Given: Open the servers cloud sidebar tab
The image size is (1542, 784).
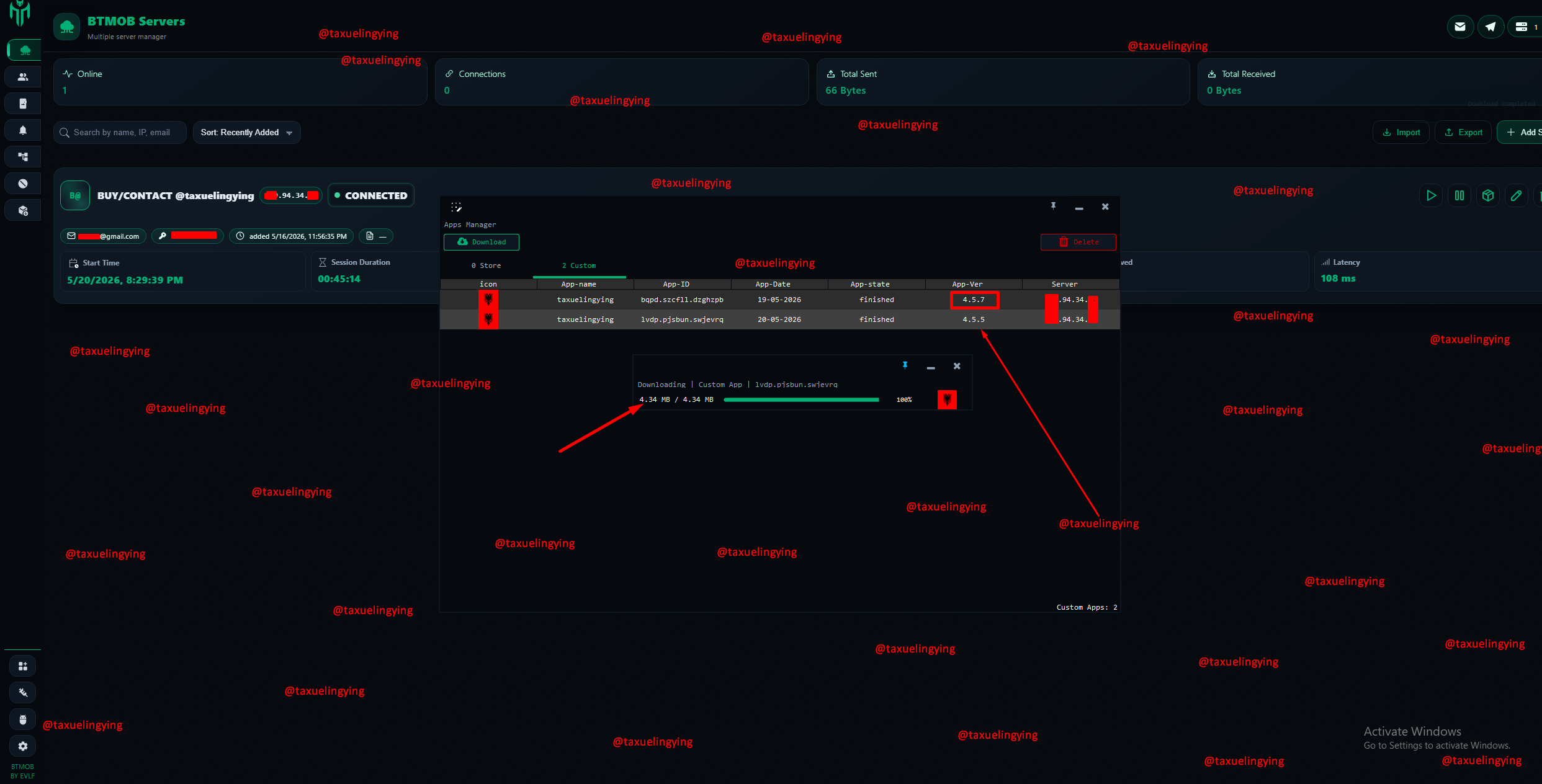Looking at the screenshot, I should click(24, 50).
